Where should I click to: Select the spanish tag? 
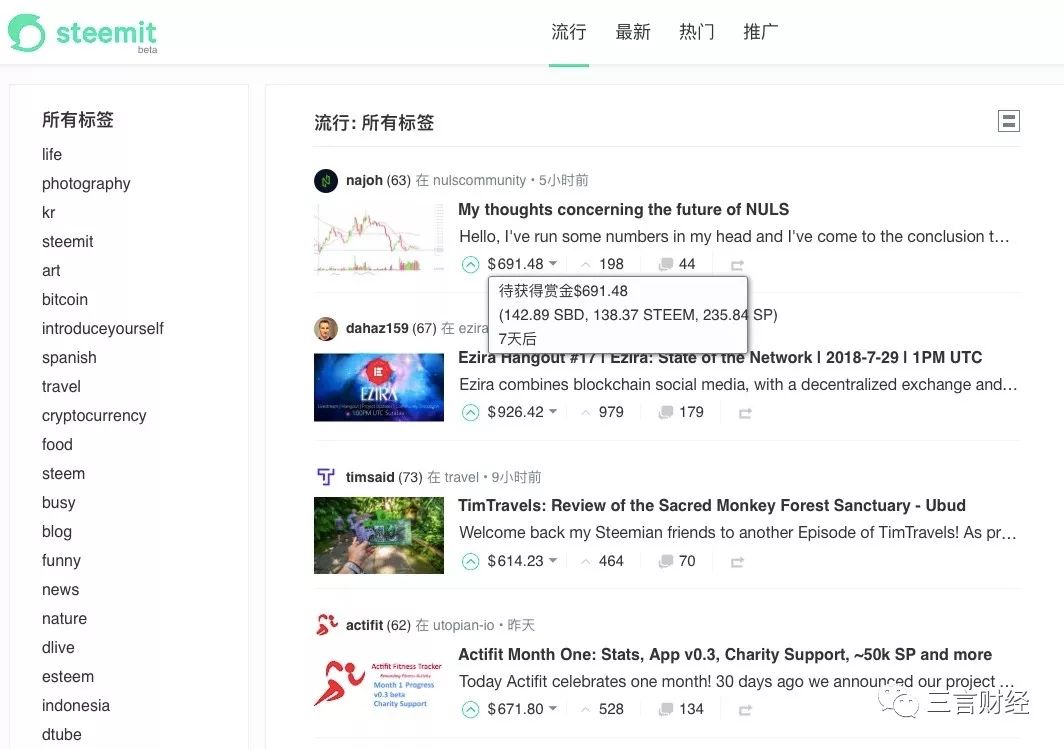pyautogui.click(x=69, y=358)
